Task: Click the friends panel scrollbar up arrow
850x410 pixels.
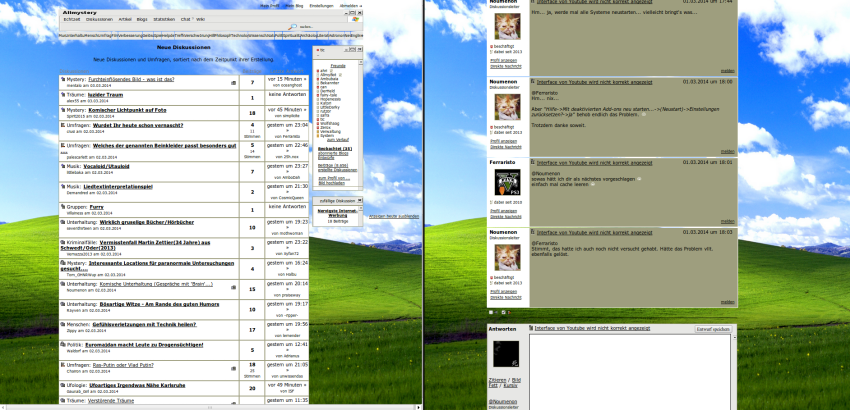Action: [x=360, y=62]
